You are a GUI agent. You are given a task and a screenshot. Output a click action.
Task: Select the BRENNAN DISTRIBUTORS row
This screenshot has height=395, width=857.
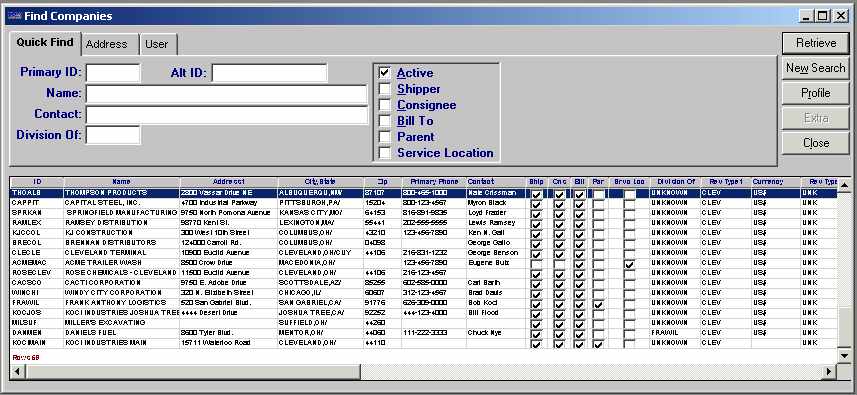point(424,243)
